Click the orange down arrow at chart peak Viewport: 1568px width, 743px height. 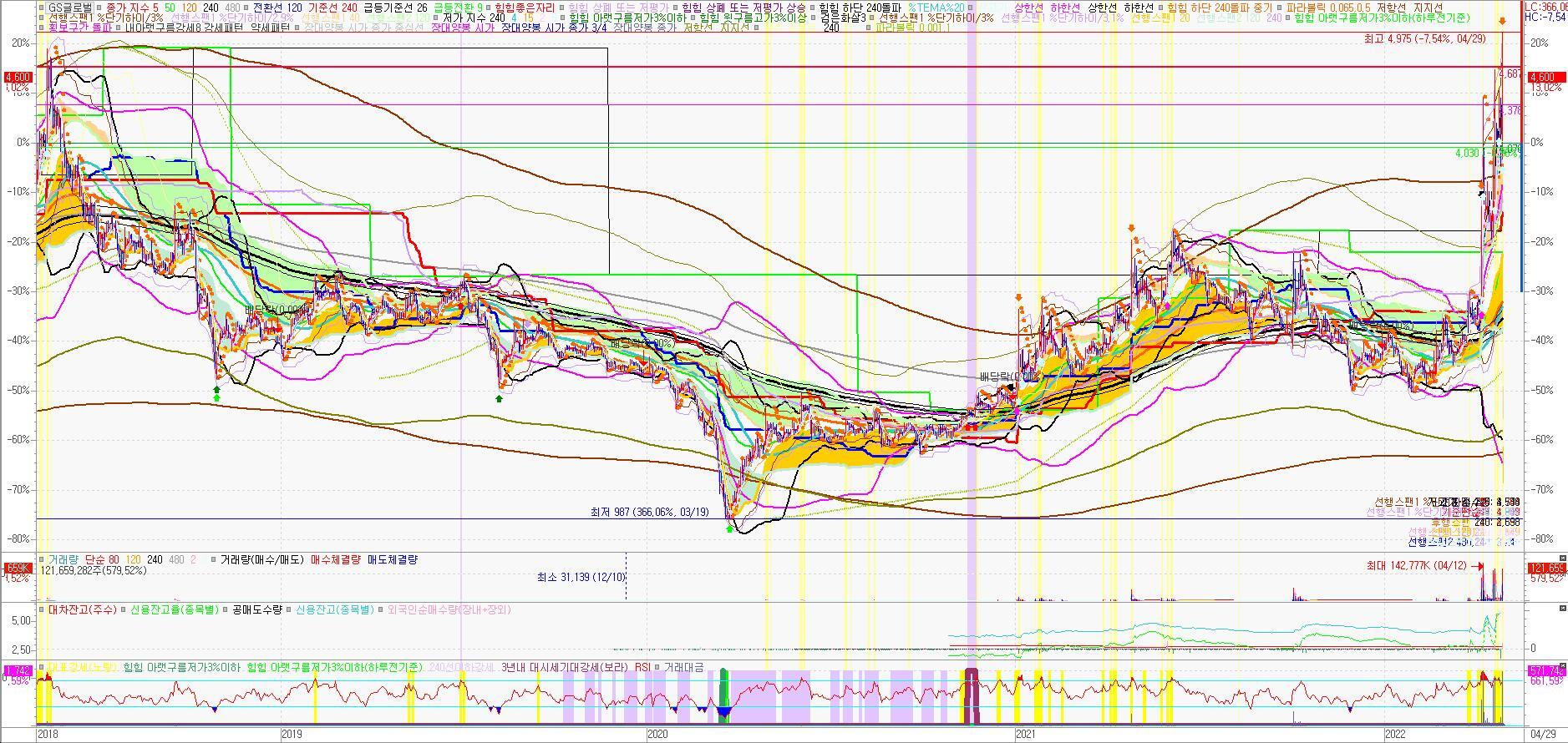[x=1502, y=21]
